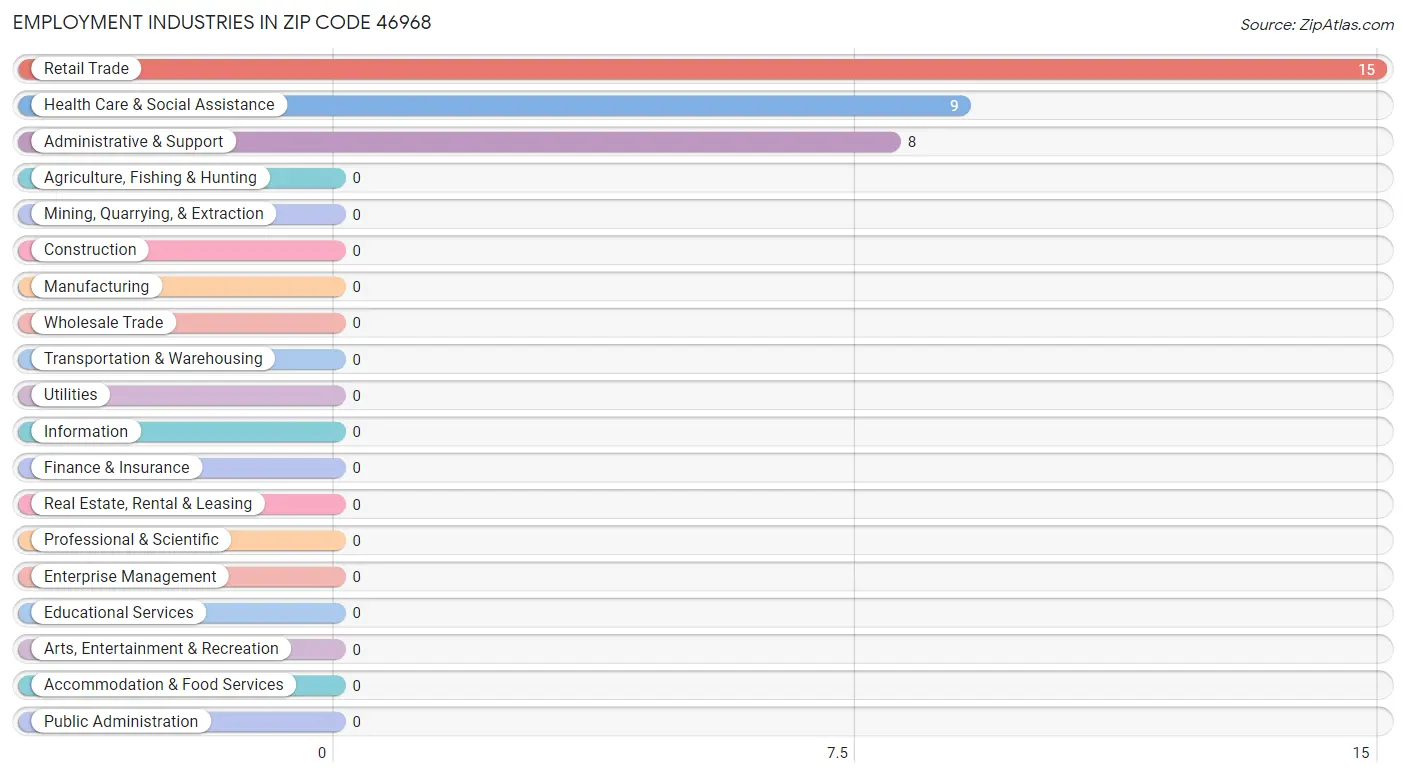Click the Information value 0
Screen dimensions: 1406x776
(x=356, y=432)
